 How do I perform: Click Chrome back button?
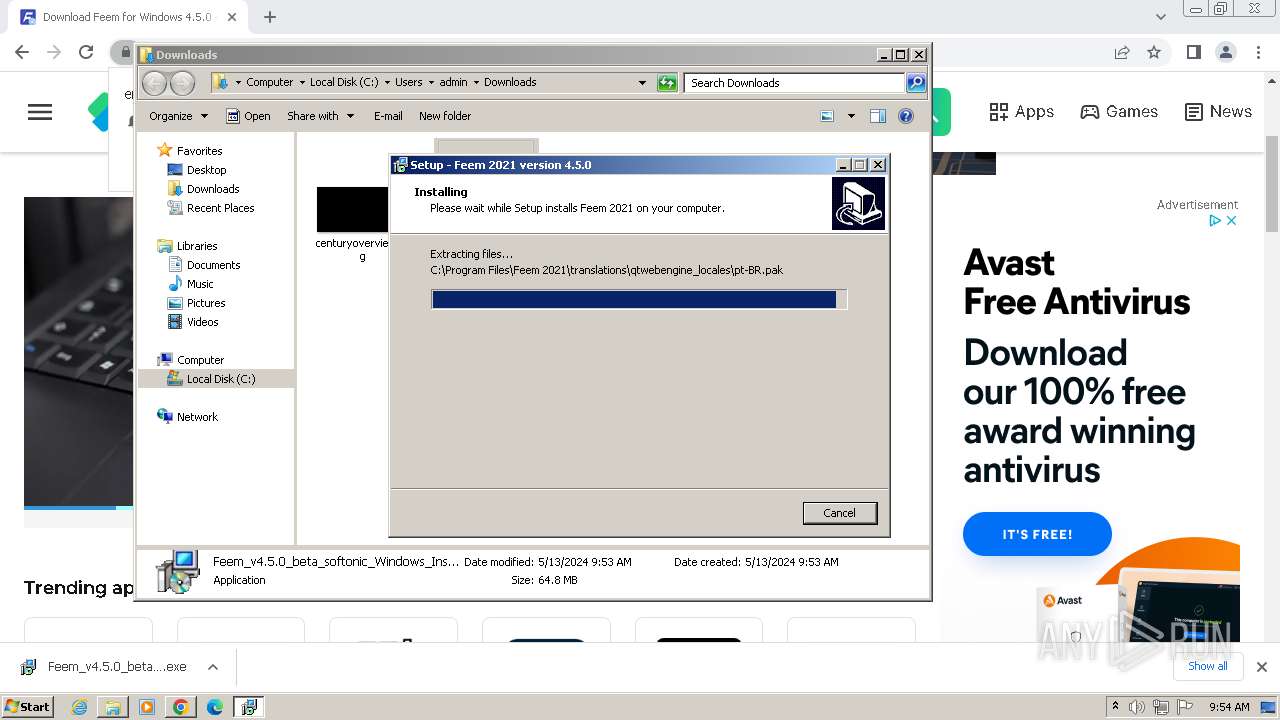point(22,52)
